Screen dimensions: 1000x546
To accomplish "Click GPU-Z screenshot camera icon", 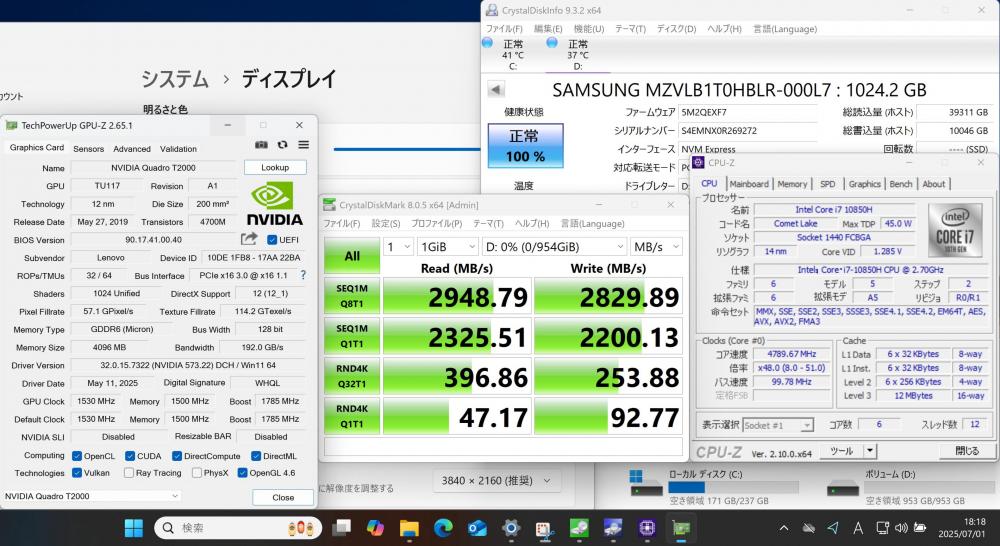I will pyautogui.click(x=261, y=145).
